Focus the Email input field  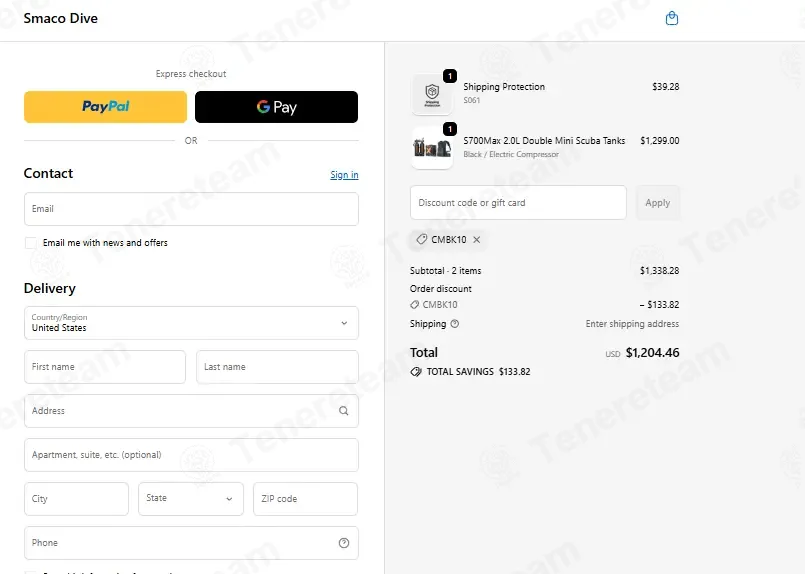pyautogui.click(x=191, y=209)
